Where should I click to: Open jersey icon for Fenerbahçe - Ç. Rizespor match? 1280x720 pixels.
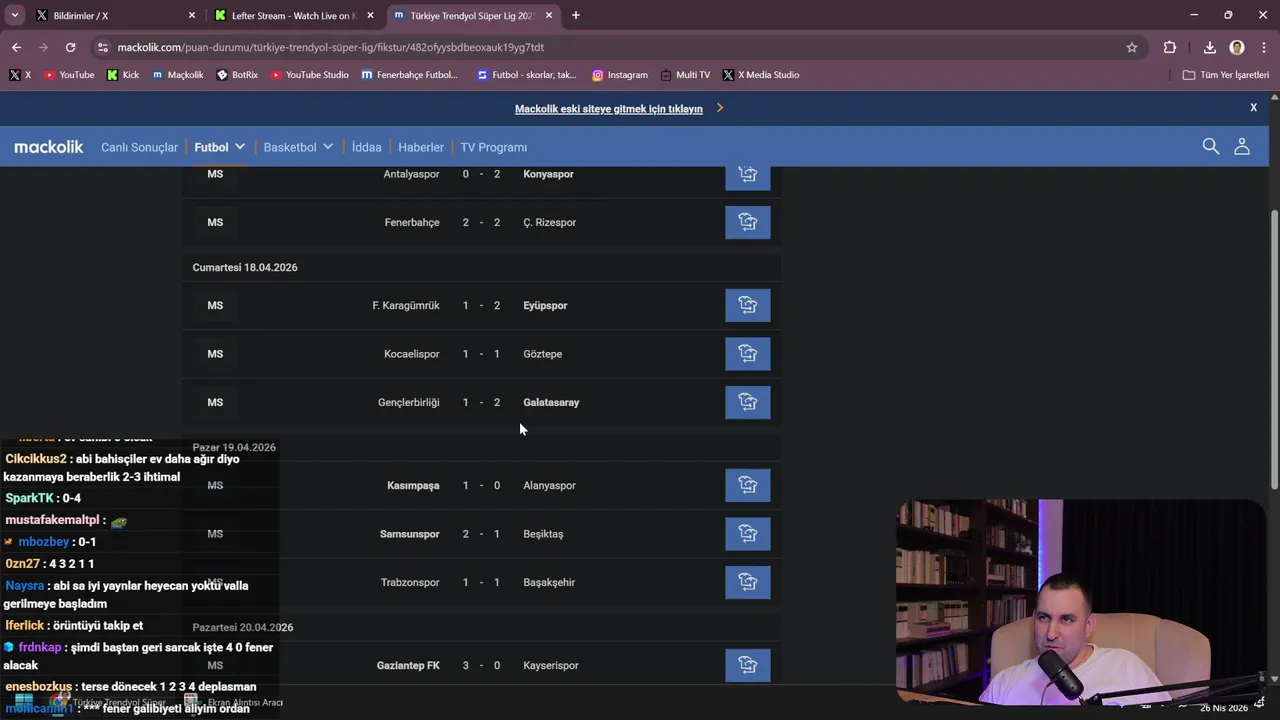tap(747, 222)
